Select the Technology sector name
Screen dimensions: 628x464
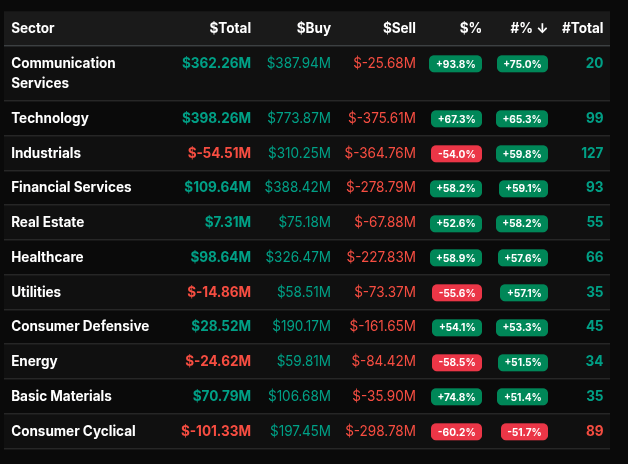pyautogui.click(x=50, y=118)
